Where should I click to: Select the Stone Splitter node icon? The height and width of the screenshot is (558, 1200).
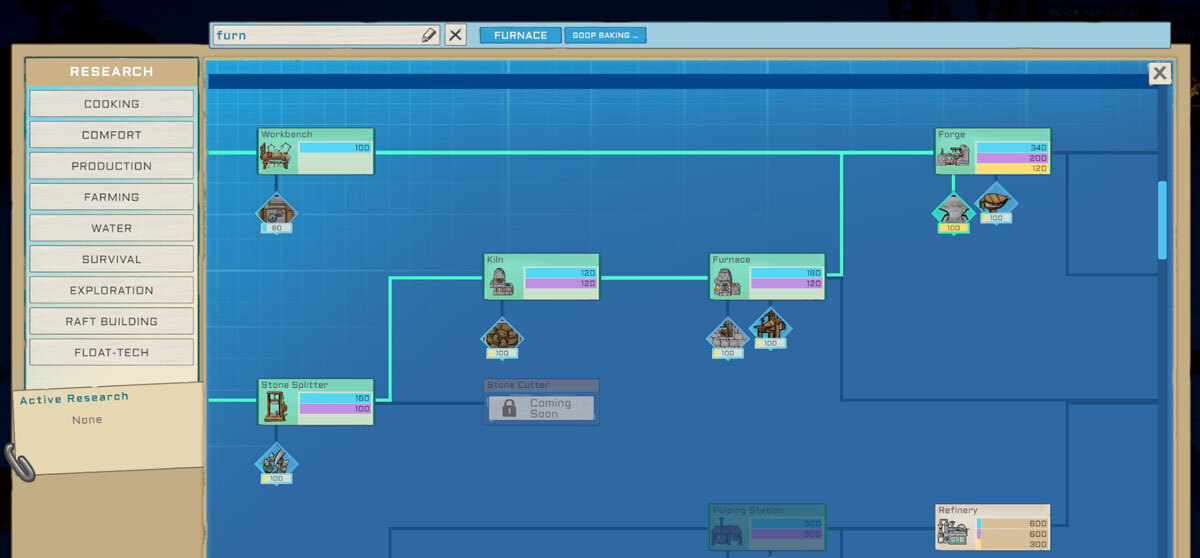(x=277, y=407)
